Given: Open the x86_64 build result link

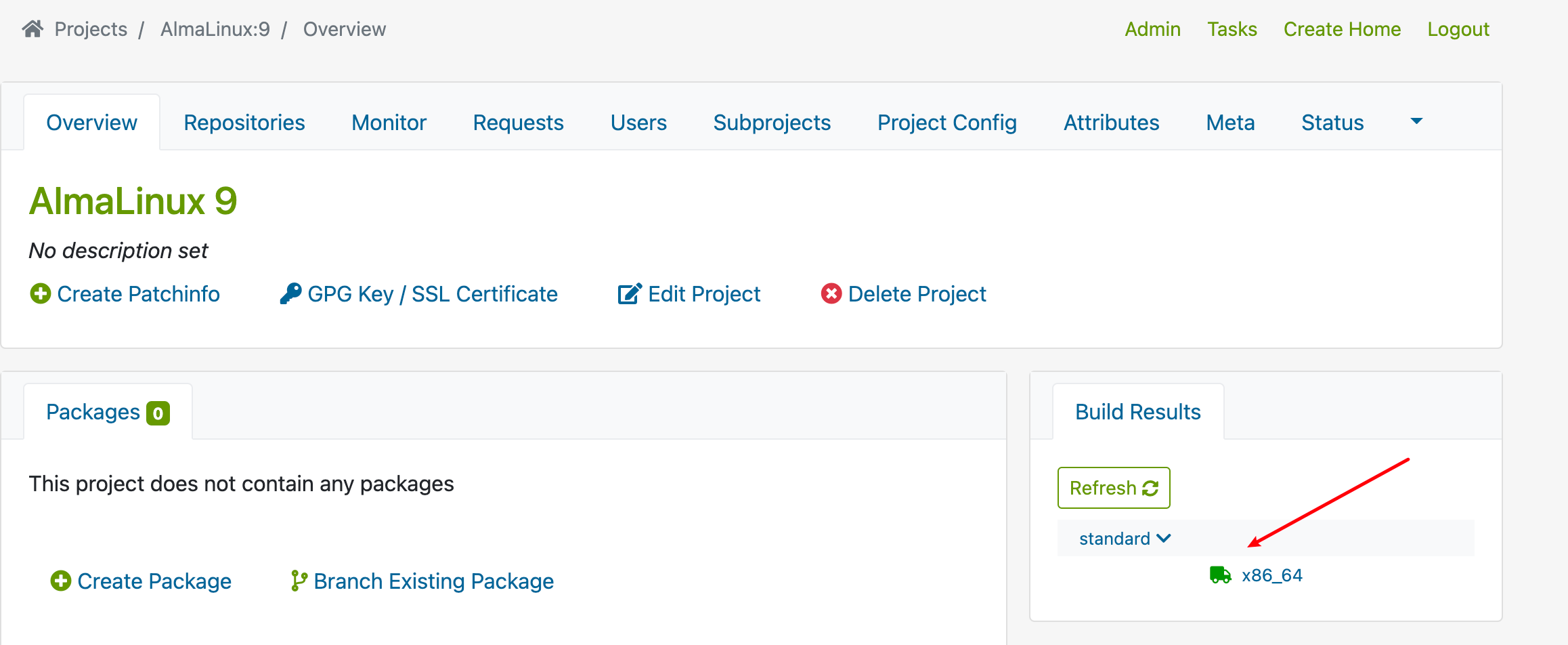Looking at the screenshot, I should [x=1271, y=575].
